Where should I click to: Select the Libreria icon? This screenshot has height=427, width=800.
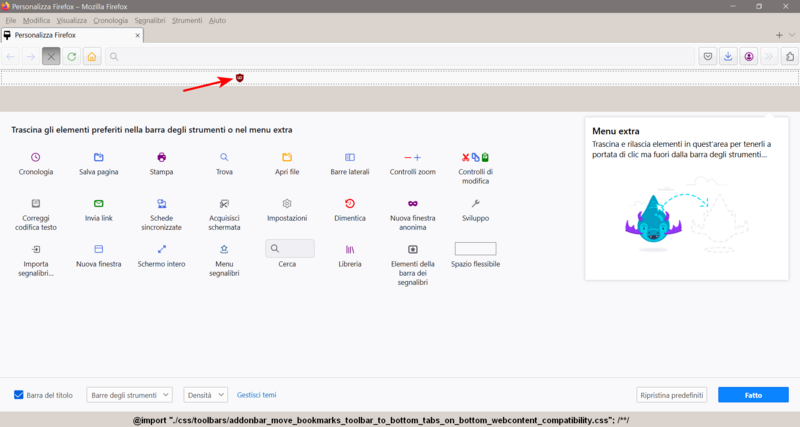click(x=349, y=249)
